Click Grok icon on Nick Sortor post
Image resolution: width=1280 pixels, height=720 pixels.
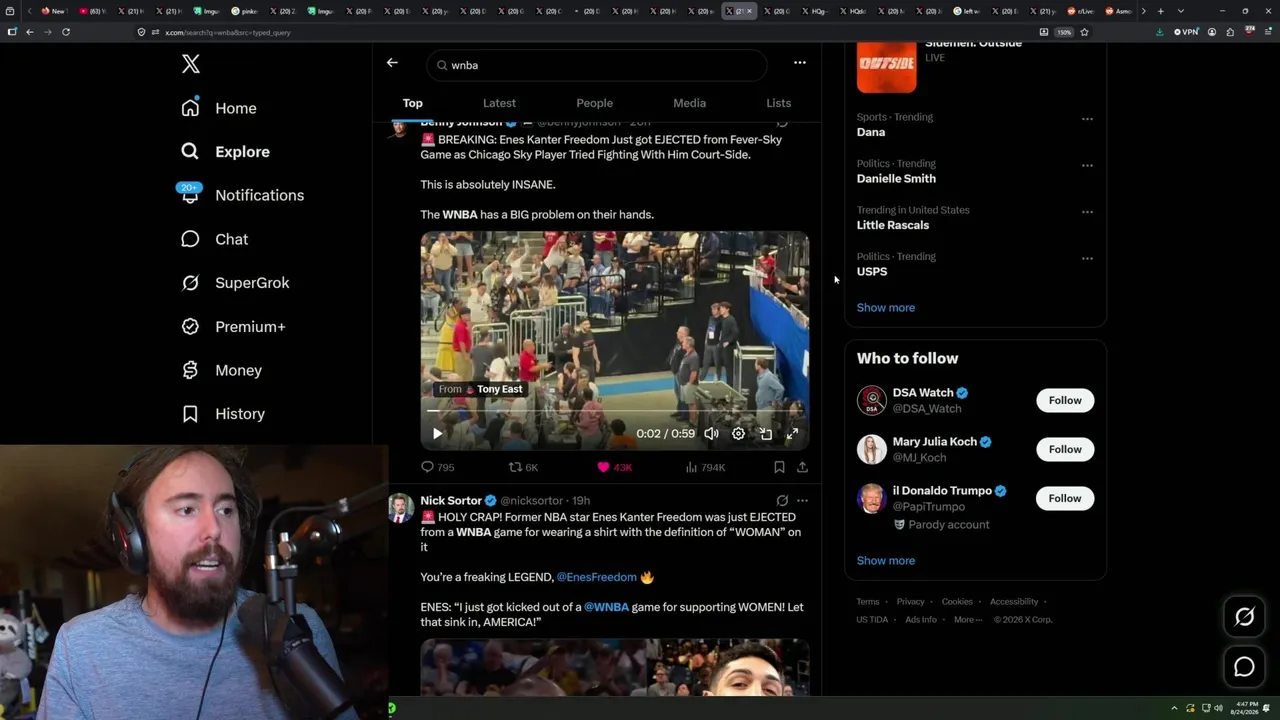pos(782,500)
